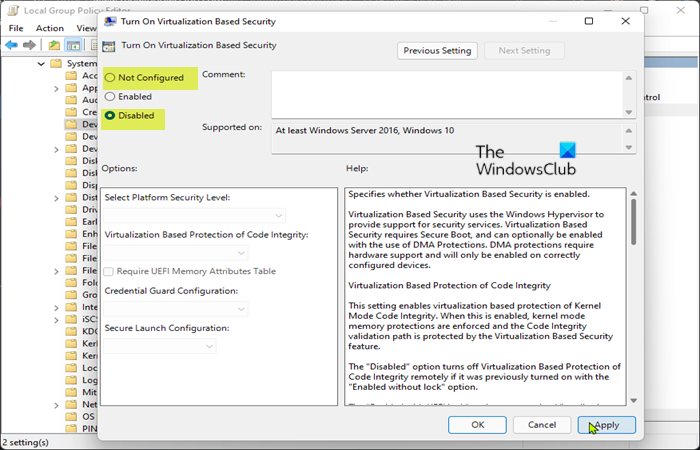Click the folder icon of the Loc row
700x450 pixels.
71,368
